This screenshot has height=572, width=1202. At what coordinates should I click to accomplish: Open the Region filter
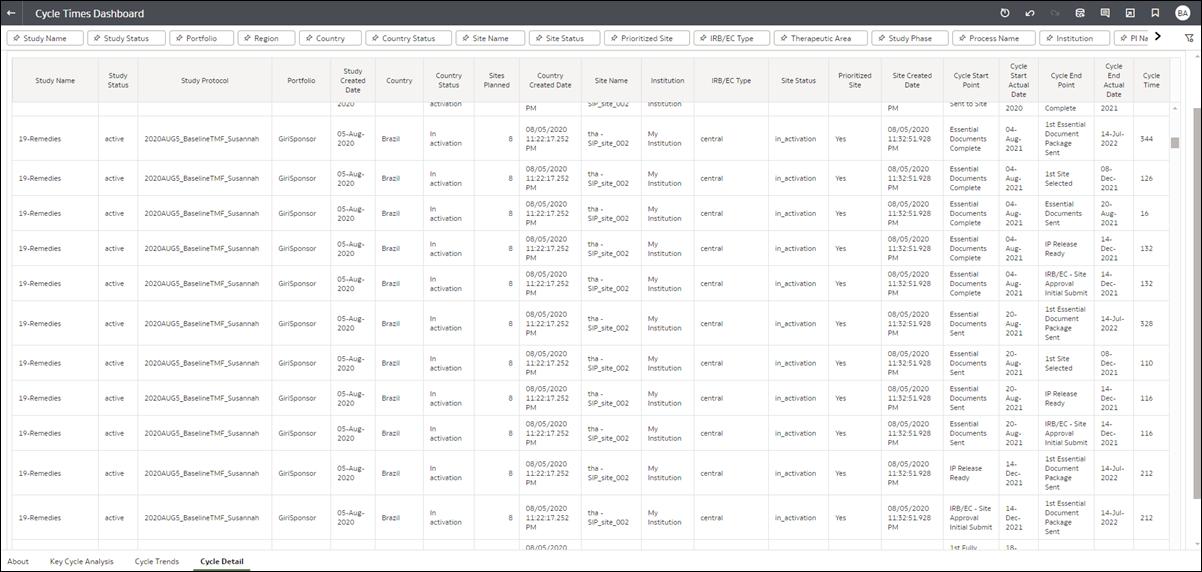[266, 38]
